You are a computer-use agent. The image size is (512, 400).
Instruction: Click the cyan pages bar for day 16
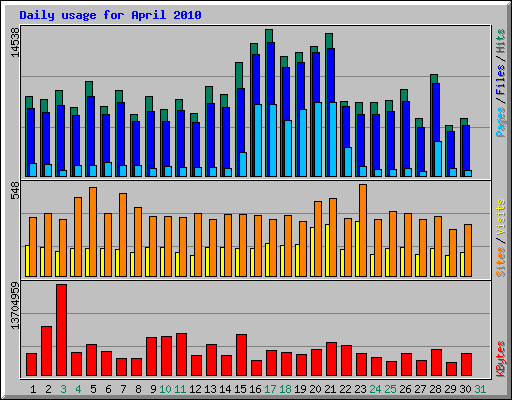[x=258, y=140]
